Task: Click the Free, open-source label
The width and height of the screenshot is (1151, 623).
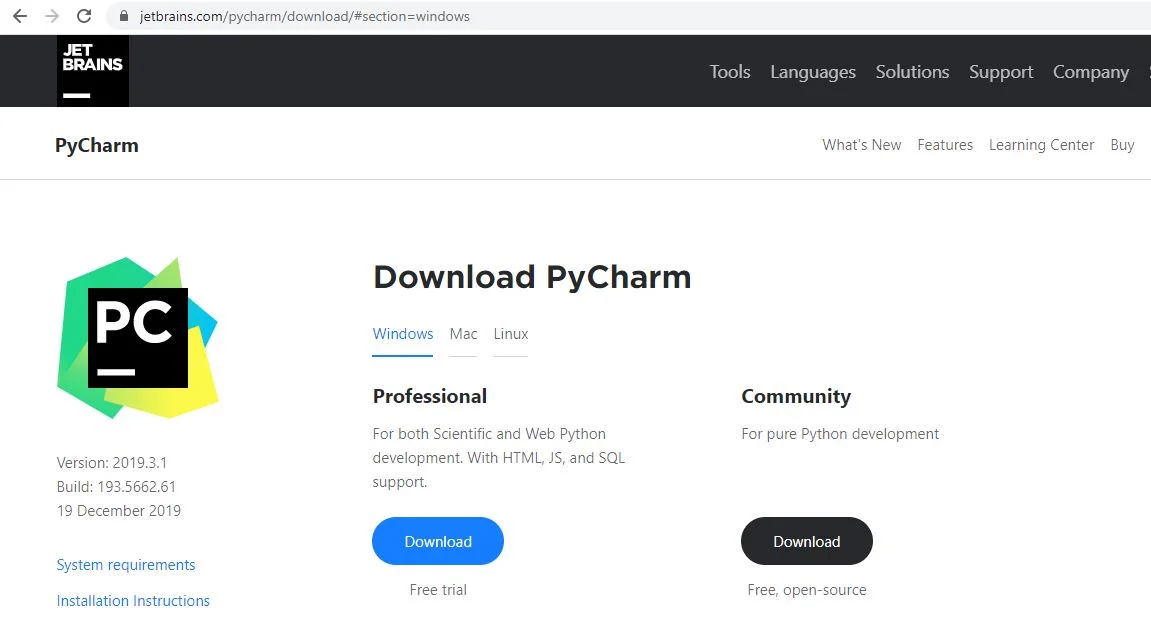Action: coord(807,590)
